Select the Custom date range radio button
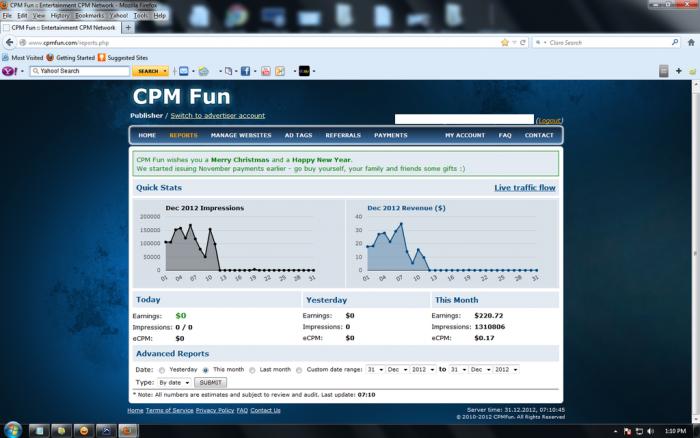The height and width of the screenshot is (438, 700). point(299,370)
